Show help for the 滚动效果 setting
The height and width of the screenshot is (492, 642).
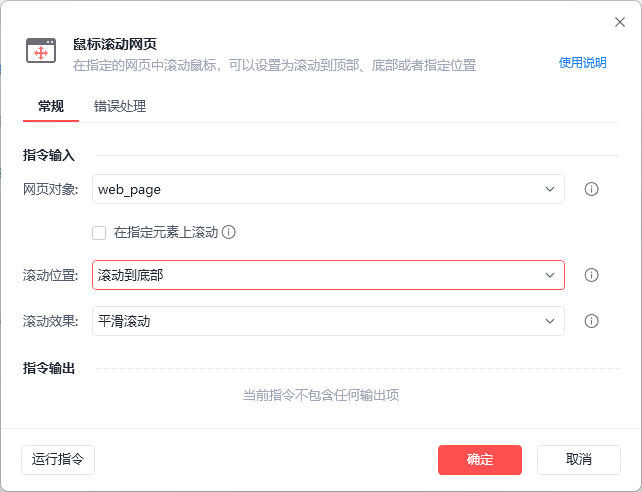pyautogui.click(x=591, y=321)
